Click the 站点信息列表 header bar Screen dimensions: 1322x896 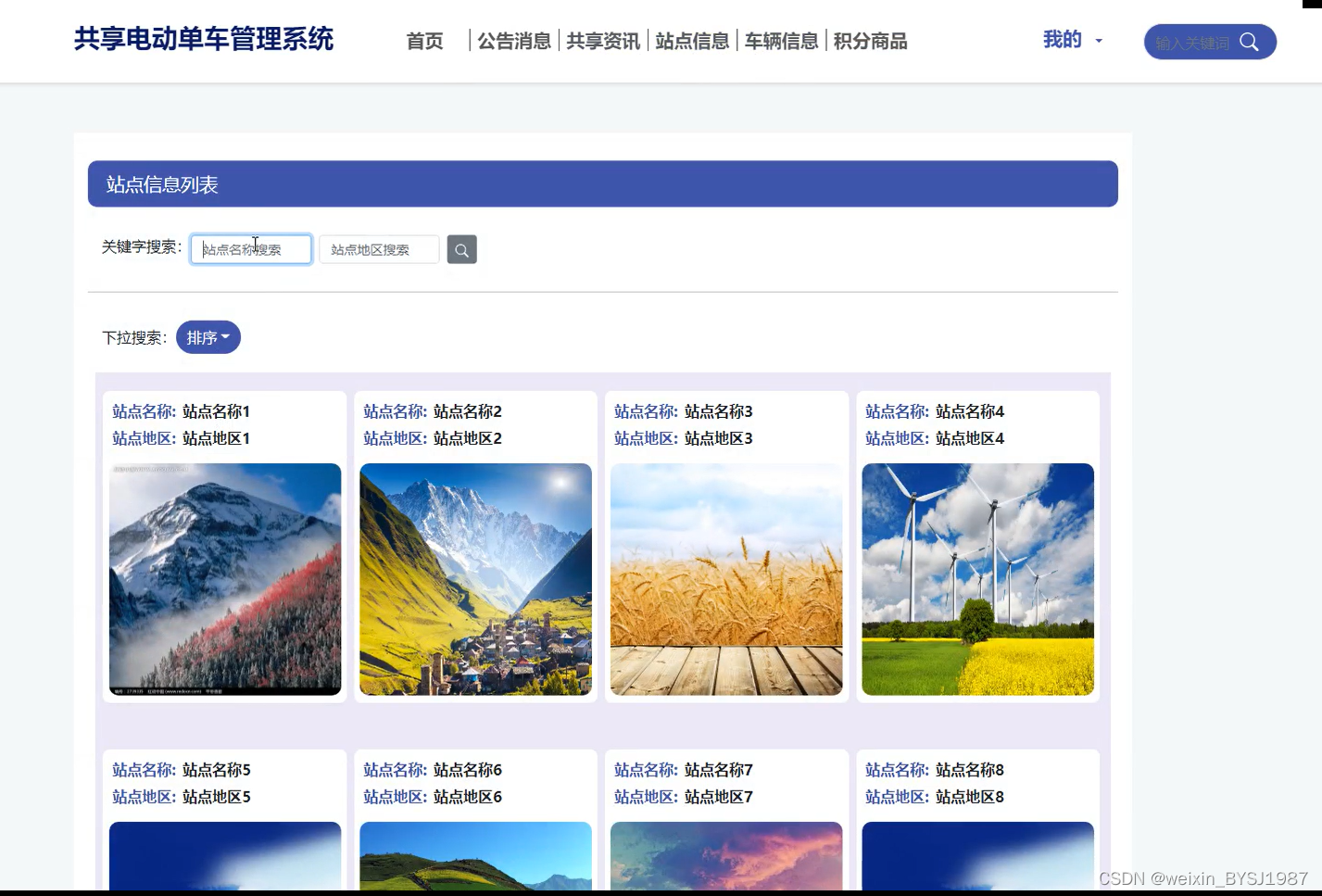603,183
